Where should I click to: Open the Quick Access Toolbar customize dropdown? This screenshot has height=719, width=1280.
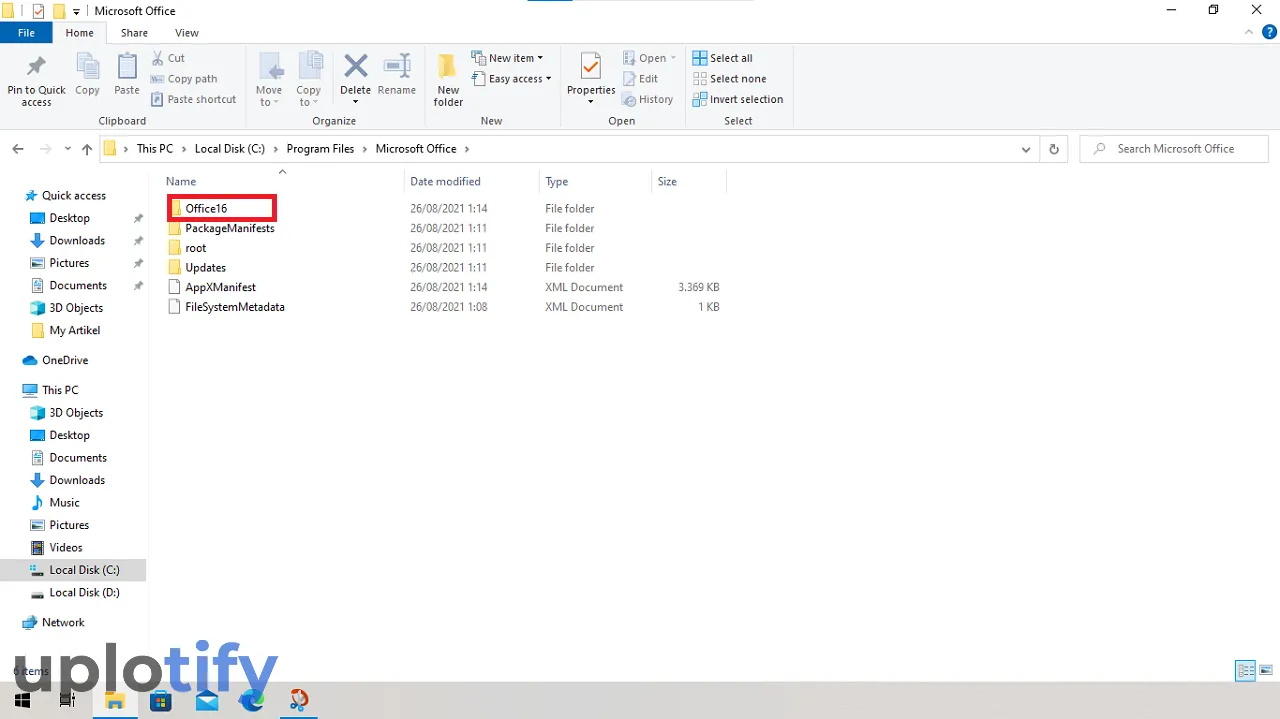click(x=77, y=12)
